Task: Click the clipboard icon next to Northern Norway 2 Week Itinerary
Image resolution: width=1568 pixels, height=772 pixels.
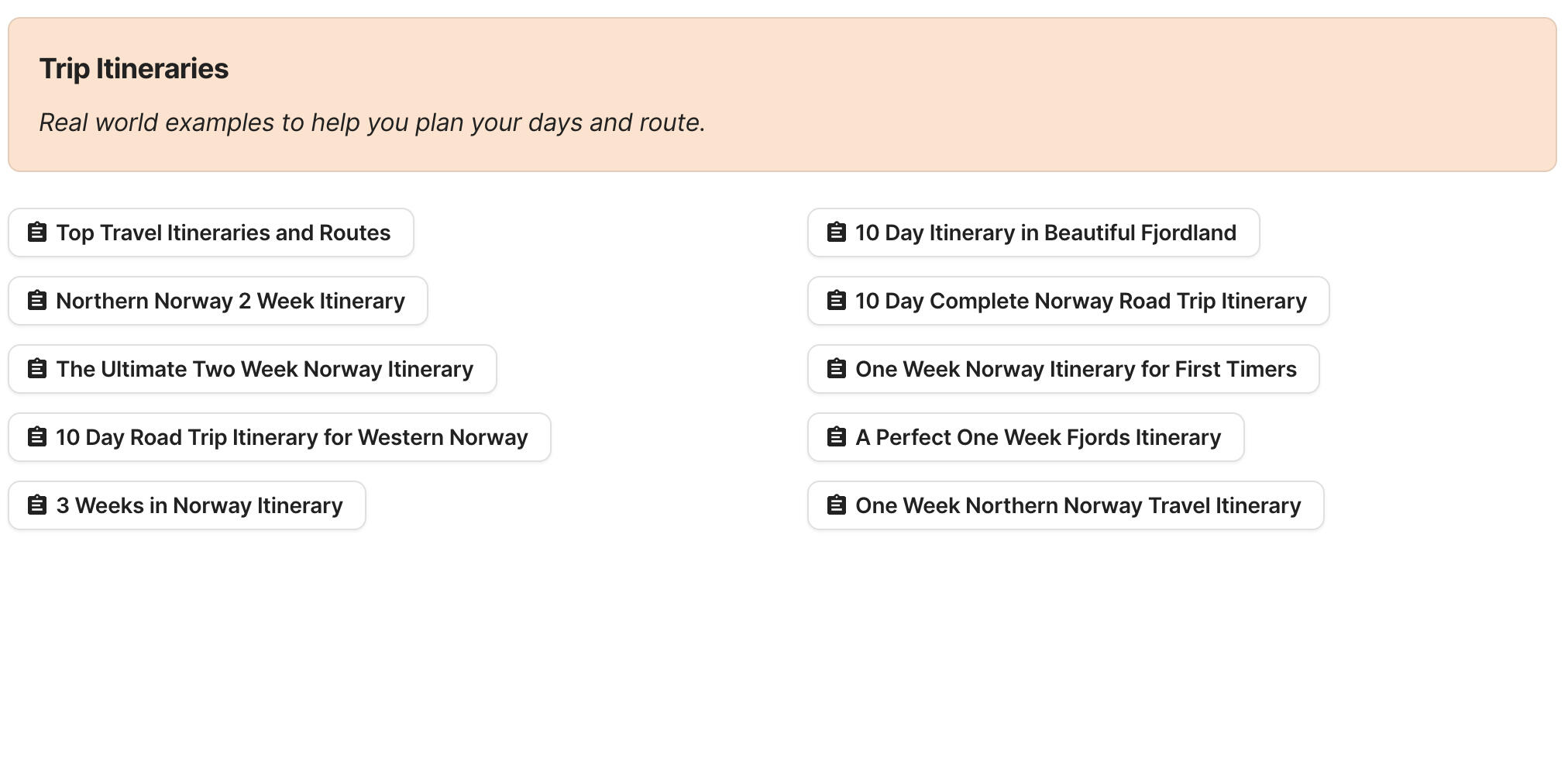Action: [x=36, y=300]
